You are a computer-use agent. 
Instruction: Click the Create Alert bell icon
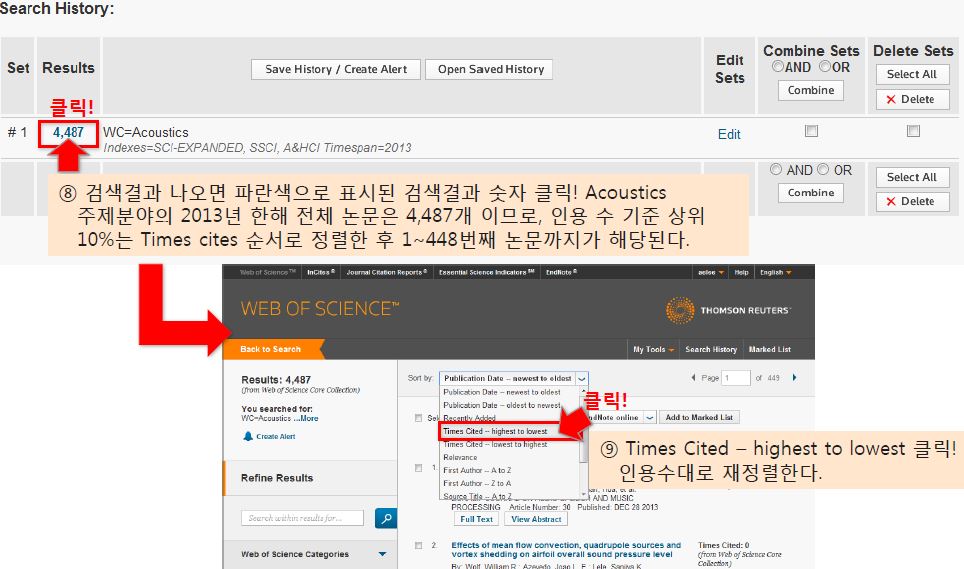[248, 436]
